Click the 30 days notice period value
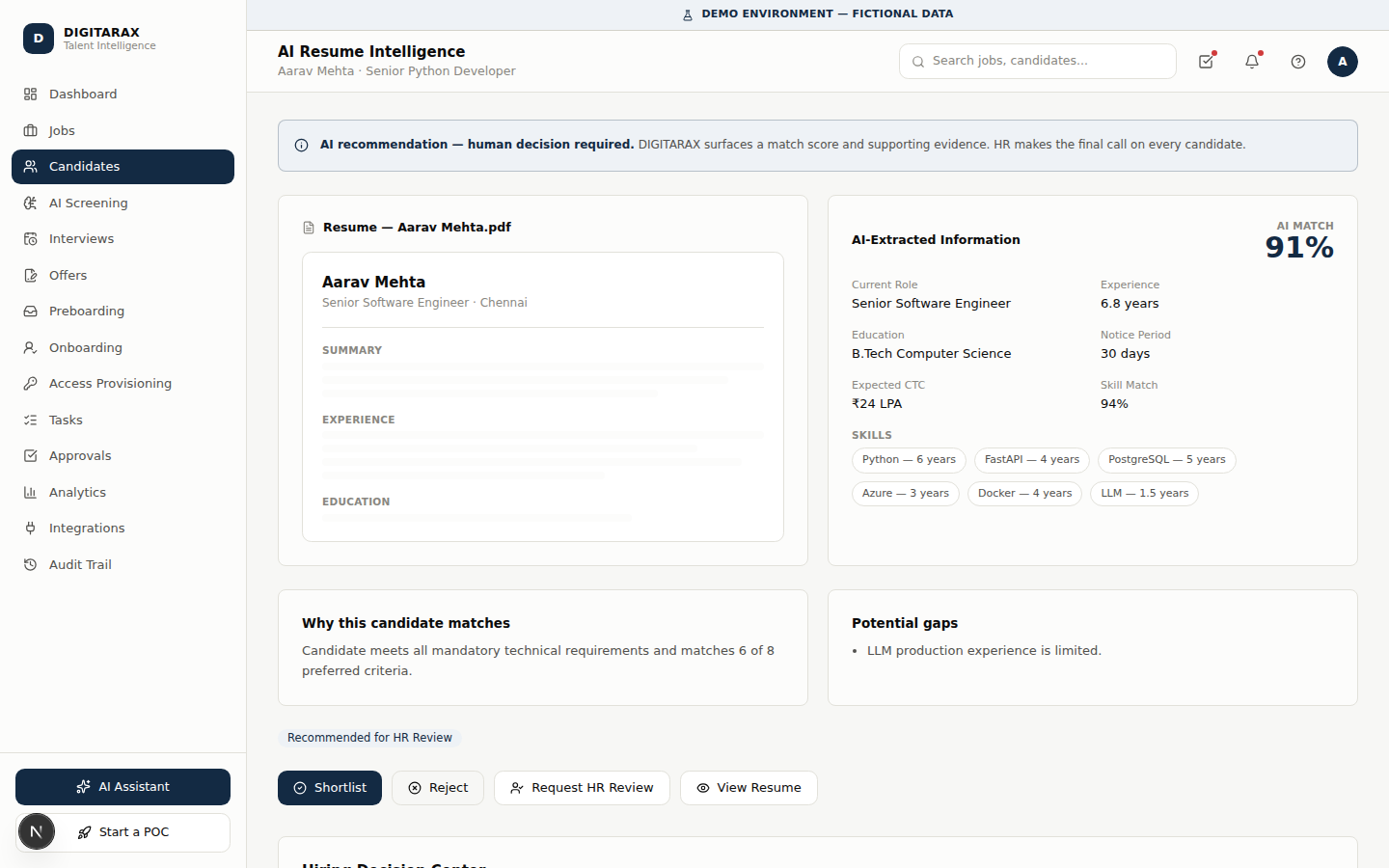This screenshot has height=868, width=1389. tap(1125, 354)
